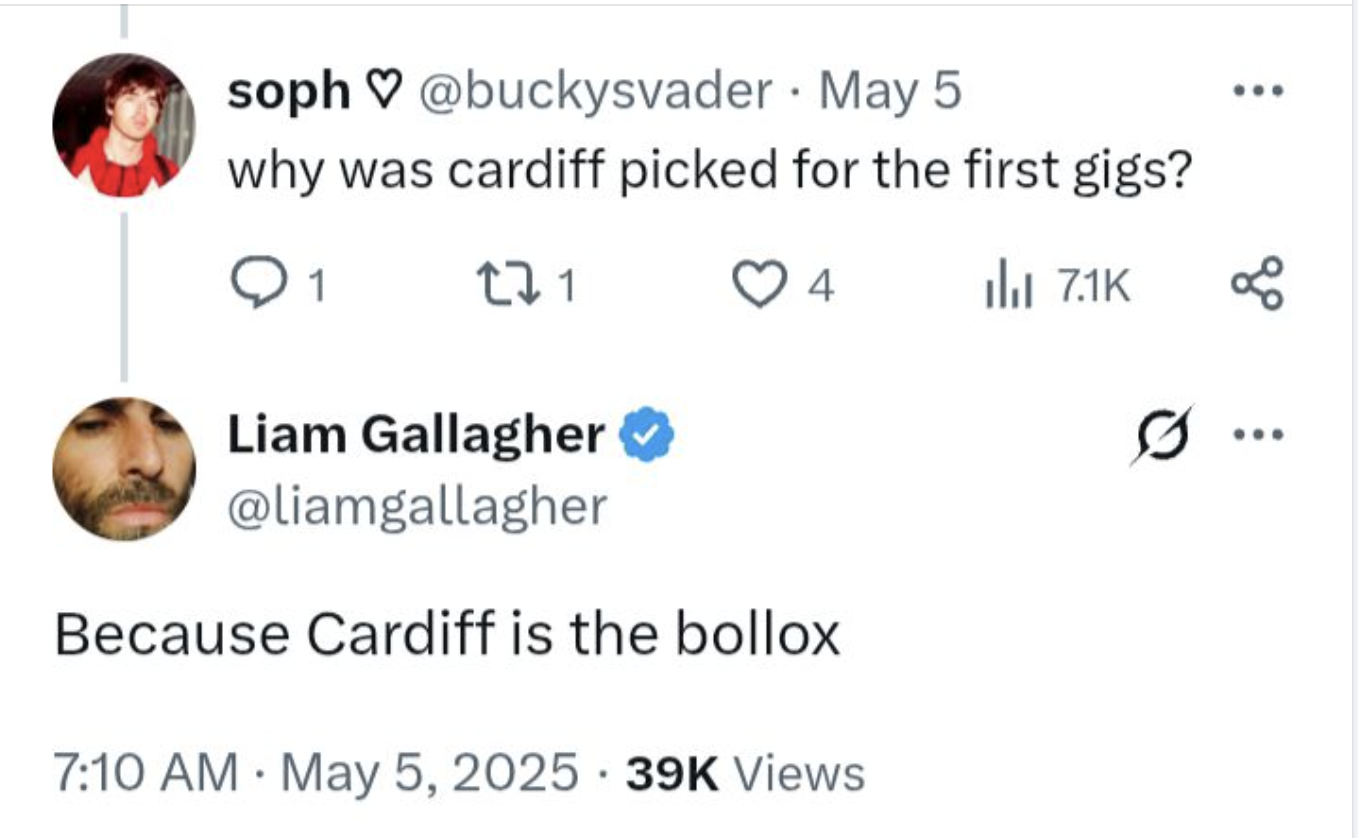Viewport: 1358px width, 838px height.
Task: Open soph's profile picture
Action: click(124, 126)
